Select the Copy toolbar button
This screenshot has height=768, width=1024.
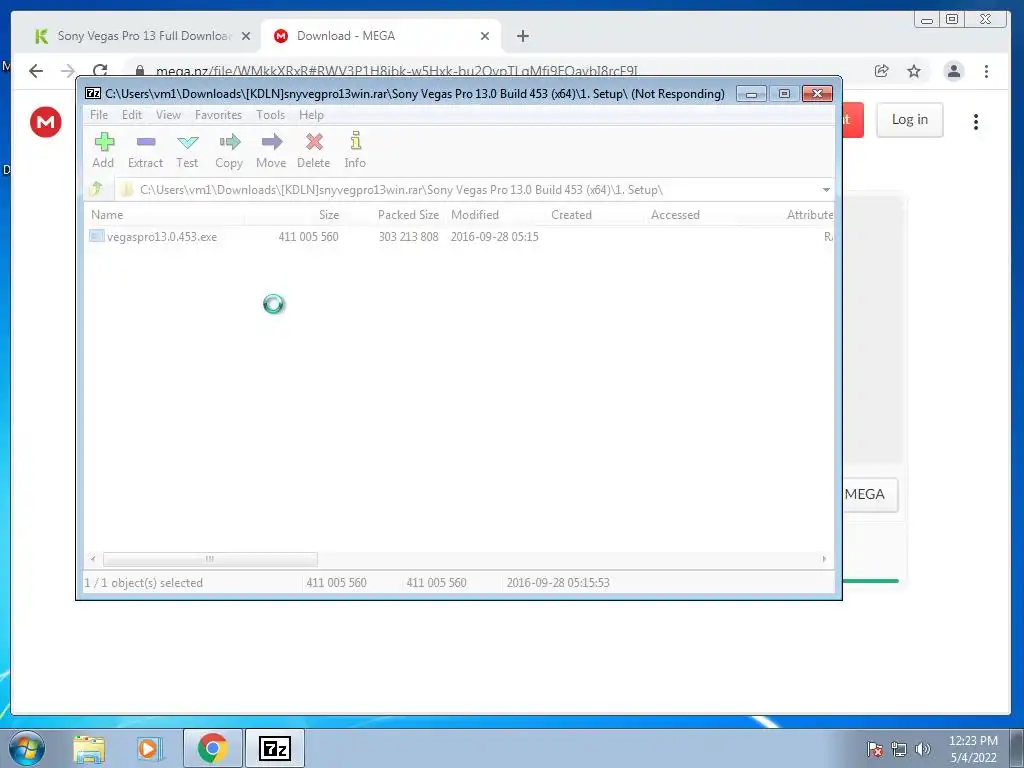pos(229,150)
